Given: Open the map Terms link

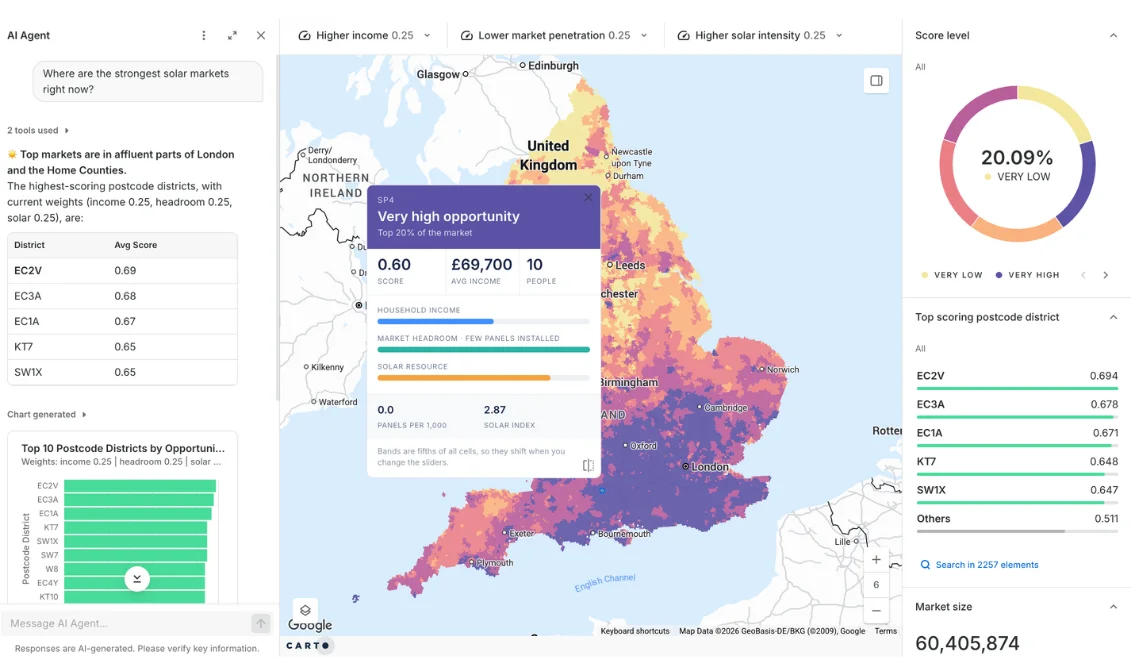Looking at the screenshot, I should [886, 631].
